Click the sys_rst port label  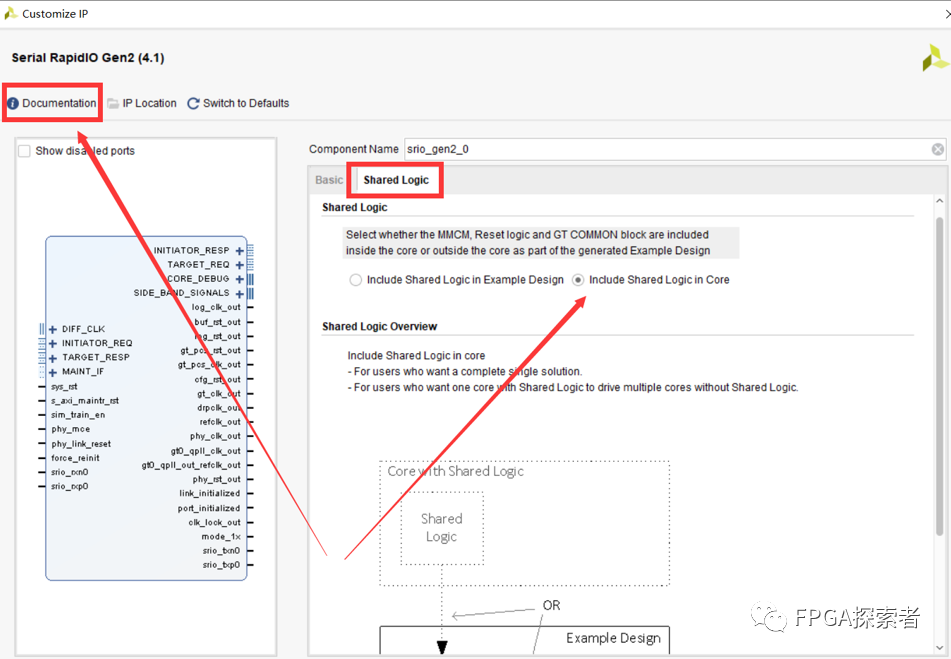pos(64,386)
